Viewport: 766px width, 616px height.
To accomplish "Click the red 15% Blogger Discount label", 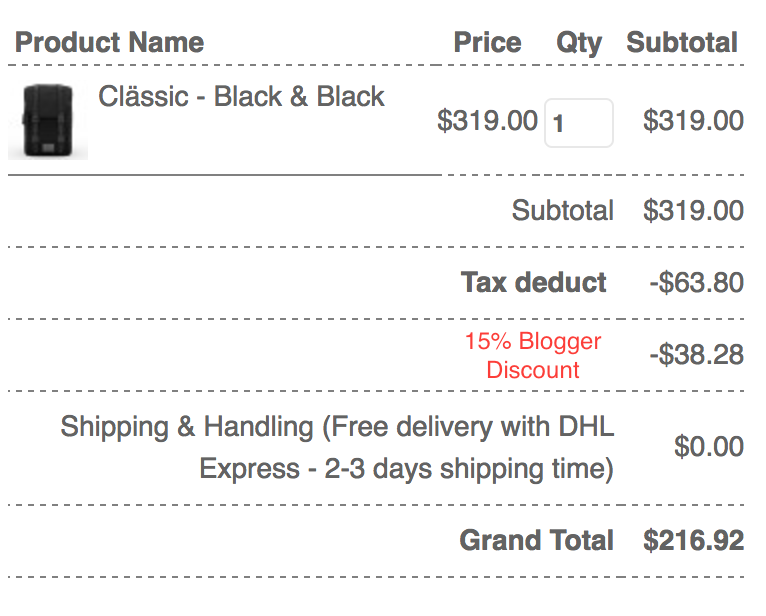I will point(532,355).
